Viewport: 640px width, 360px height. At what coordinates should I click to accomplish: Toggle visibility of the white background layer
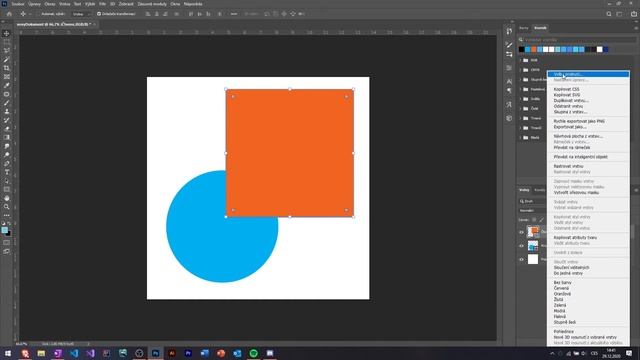[x=521, y=259]
